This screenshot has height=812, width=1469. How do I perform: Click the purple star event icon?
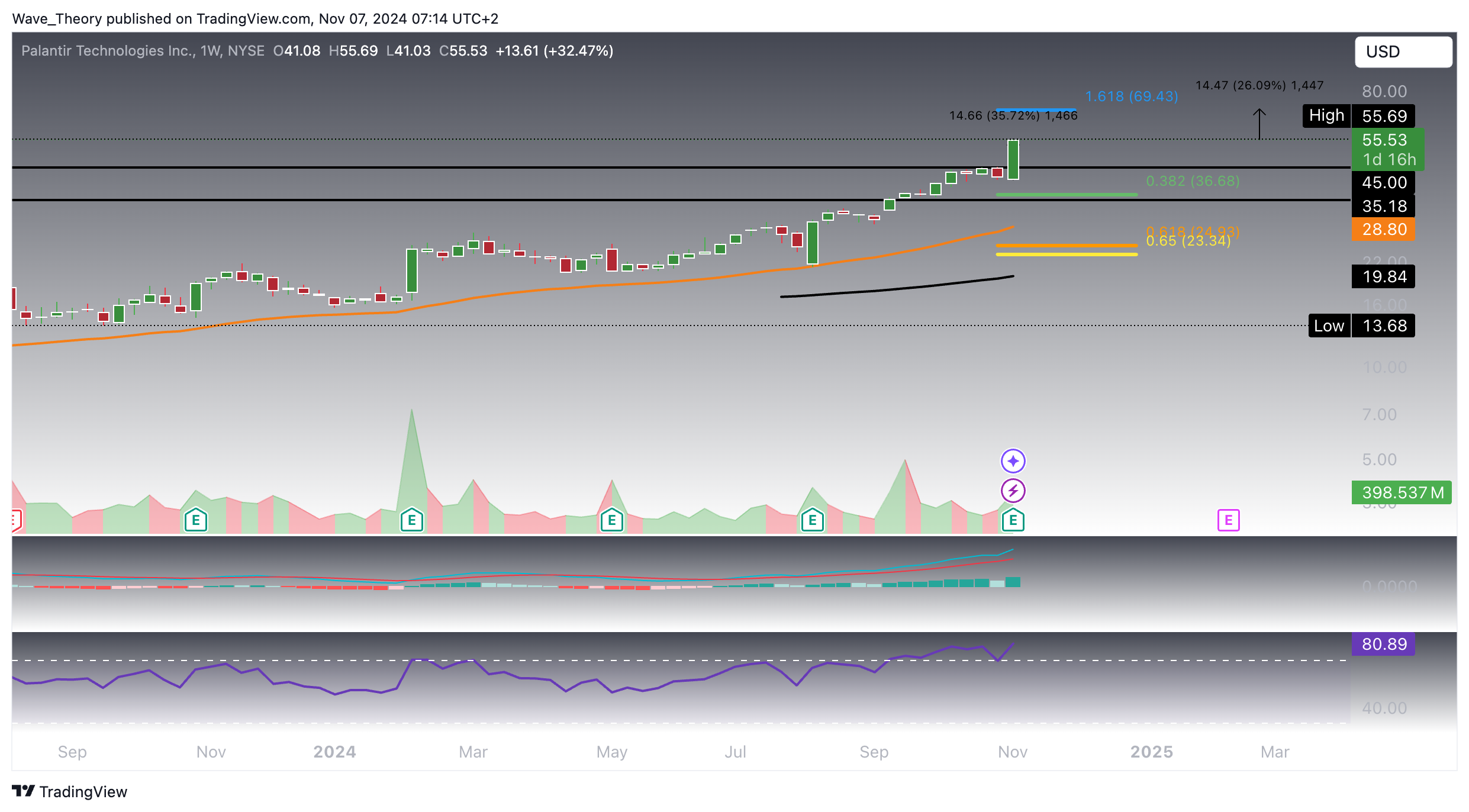1013,461
